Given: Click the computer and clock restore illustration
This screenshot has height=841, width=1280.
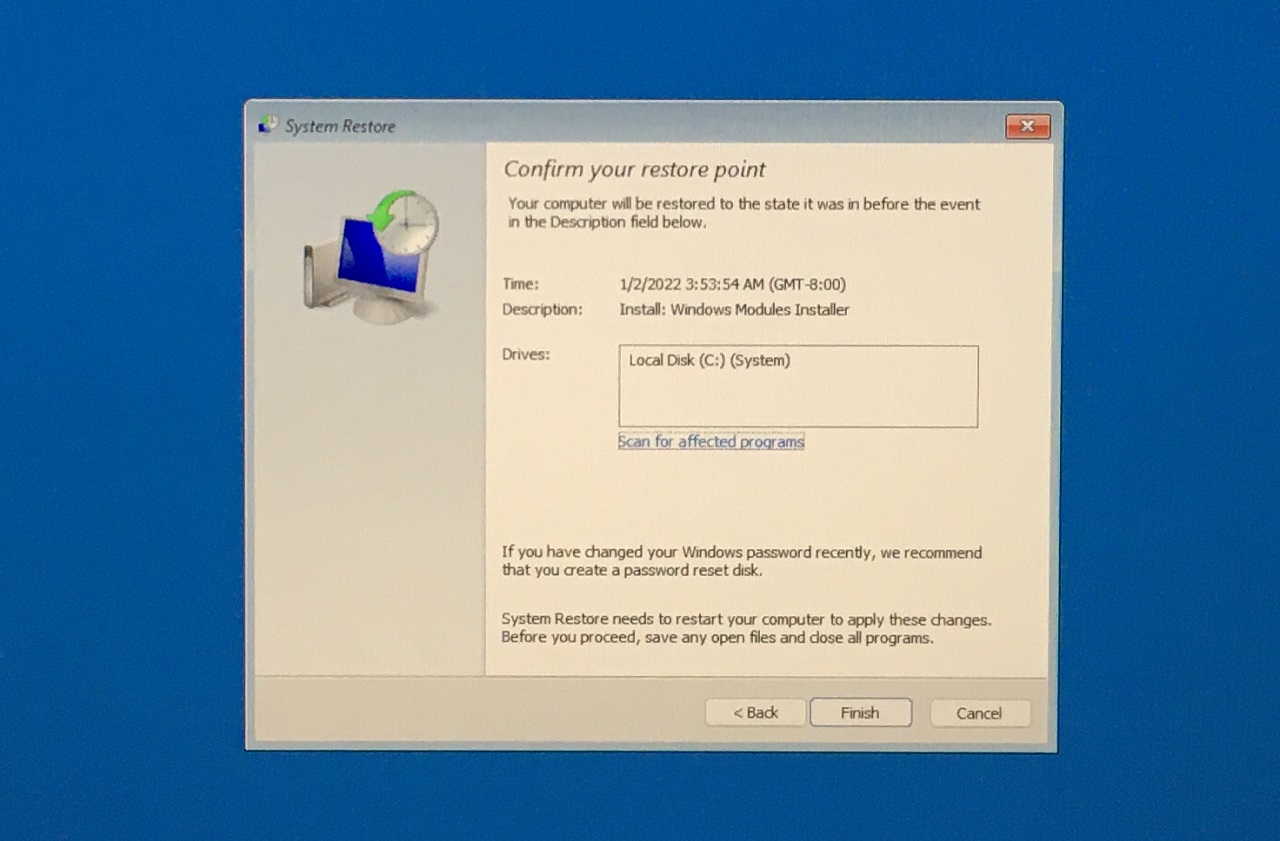Looking at the screenshot, I should (x=371, y=256).
